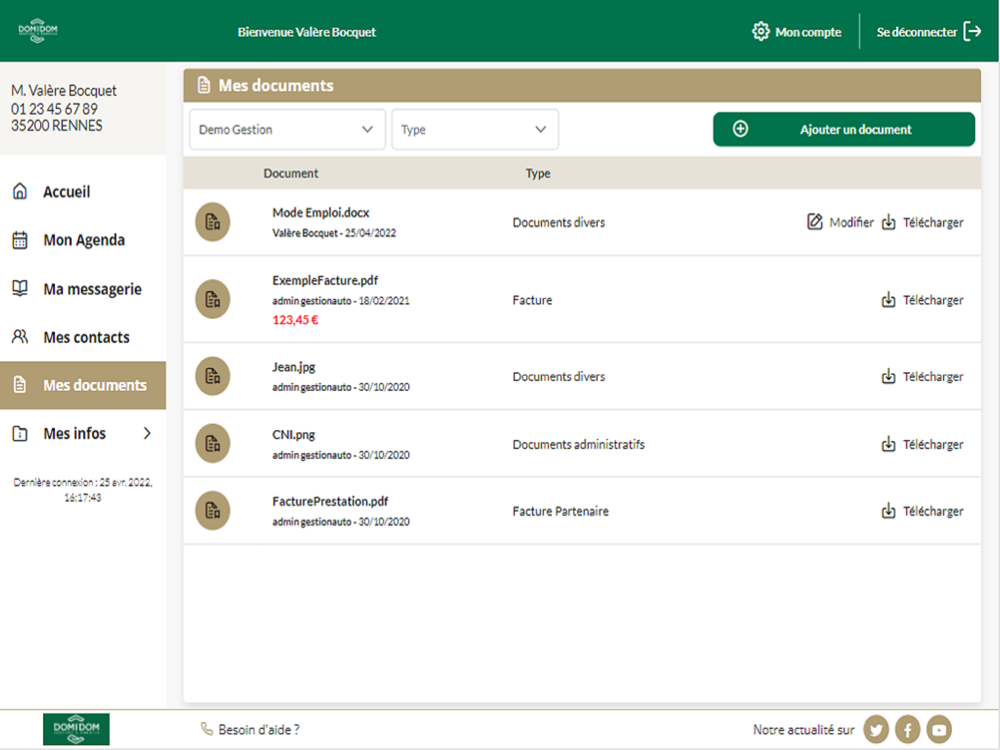The width and height of the screenshot is (1000, 750).
Task: Click Télécharger for FacturePrestation.pdf
Action: click(x=933, y=511)
